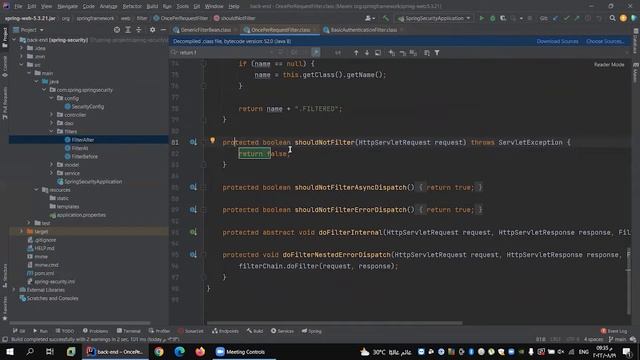The width and height of the screenshot is (640, 360).
Task: Click the user account icon in the toolbar
Action: point(369,18)
